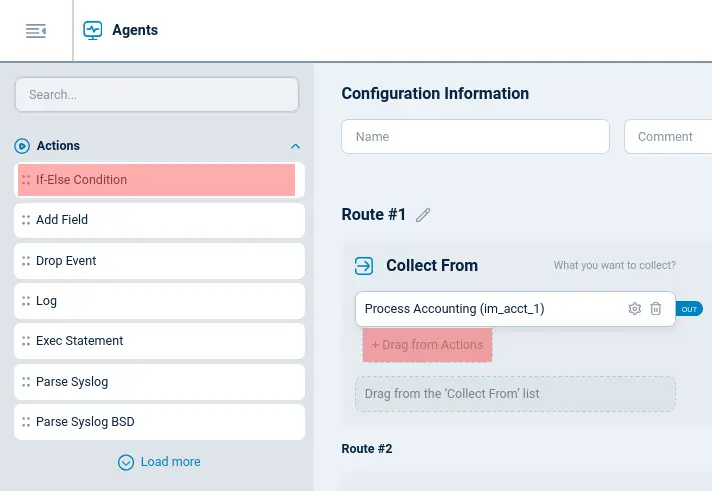712x491 pixels.
Task: Click Load more link
Action: coord(170,462)
